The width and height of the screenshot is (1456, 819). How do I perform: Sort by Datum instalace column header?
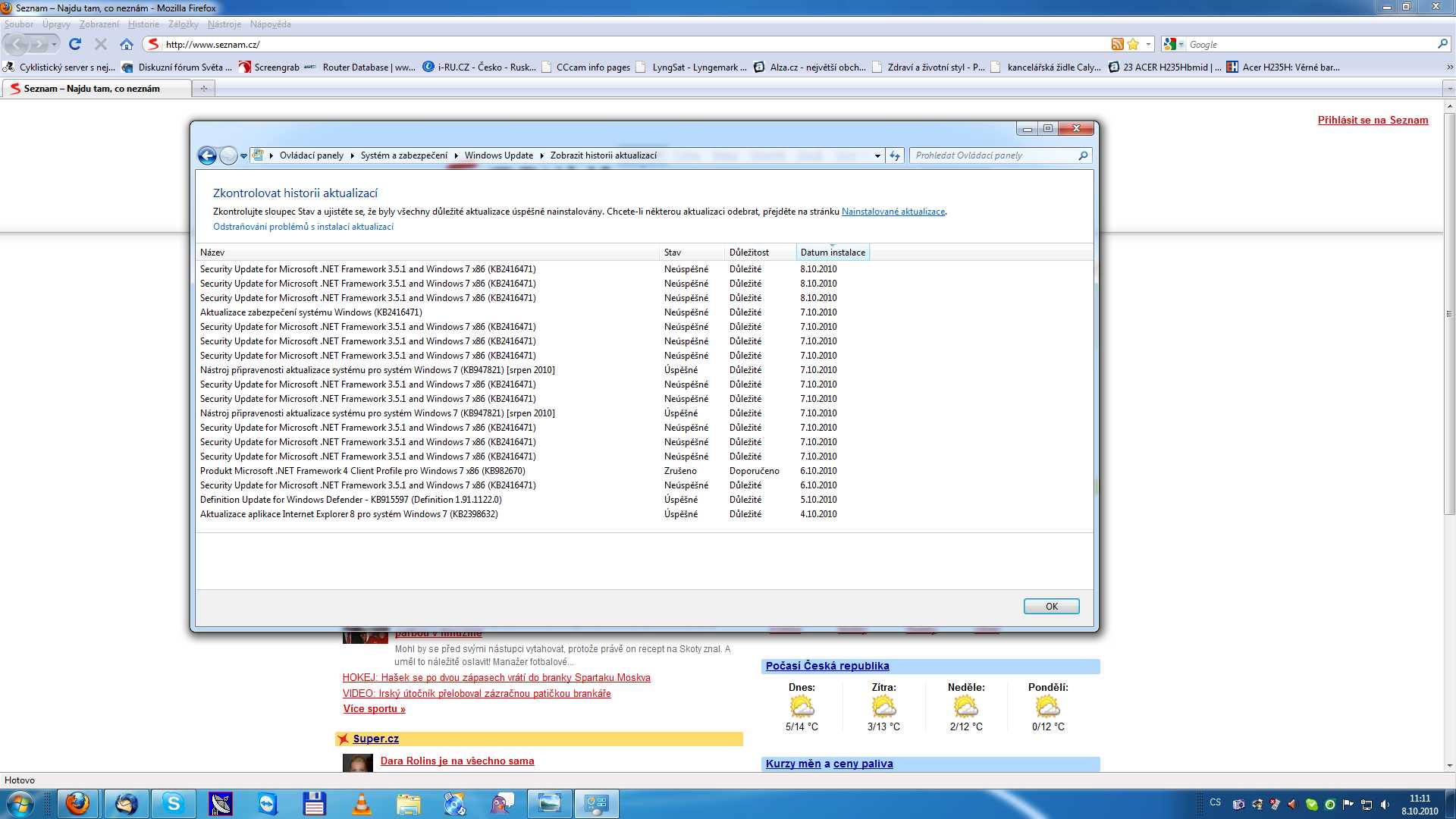click(832, 253)
